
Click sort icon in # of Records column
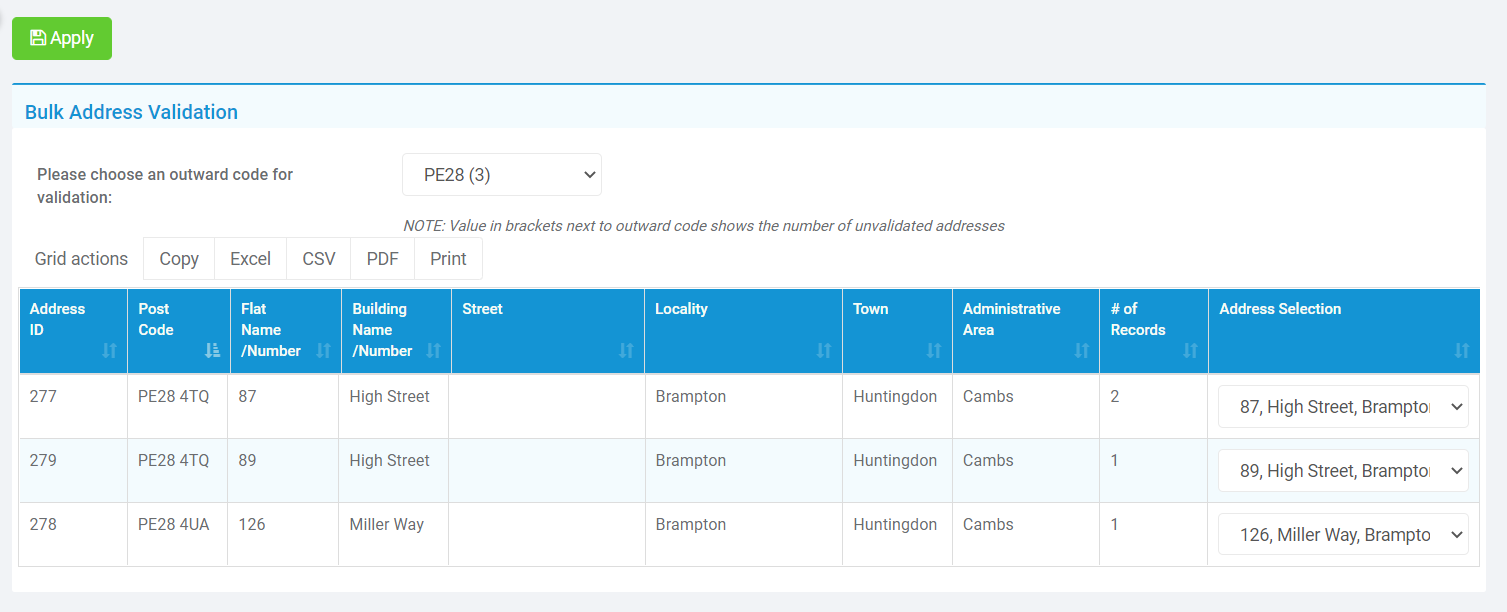(x=1190, y=351)
